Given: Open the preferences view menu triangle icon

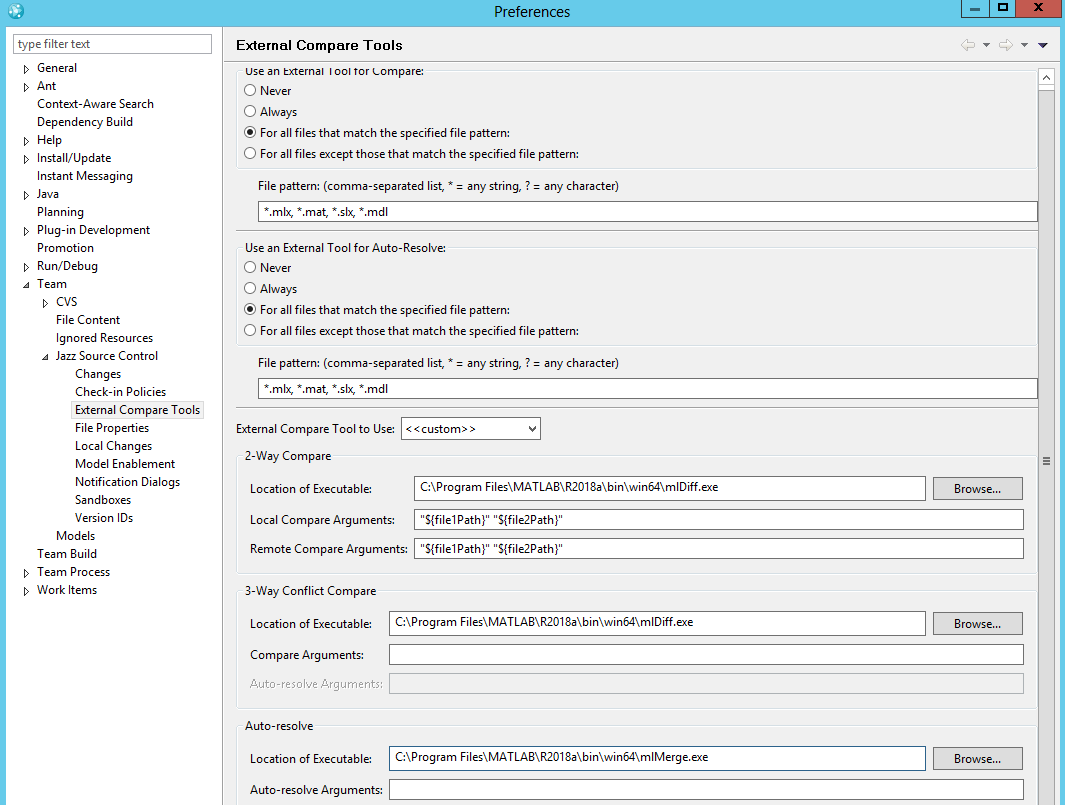Looking at the screenshot, I should pos(1043,45).
